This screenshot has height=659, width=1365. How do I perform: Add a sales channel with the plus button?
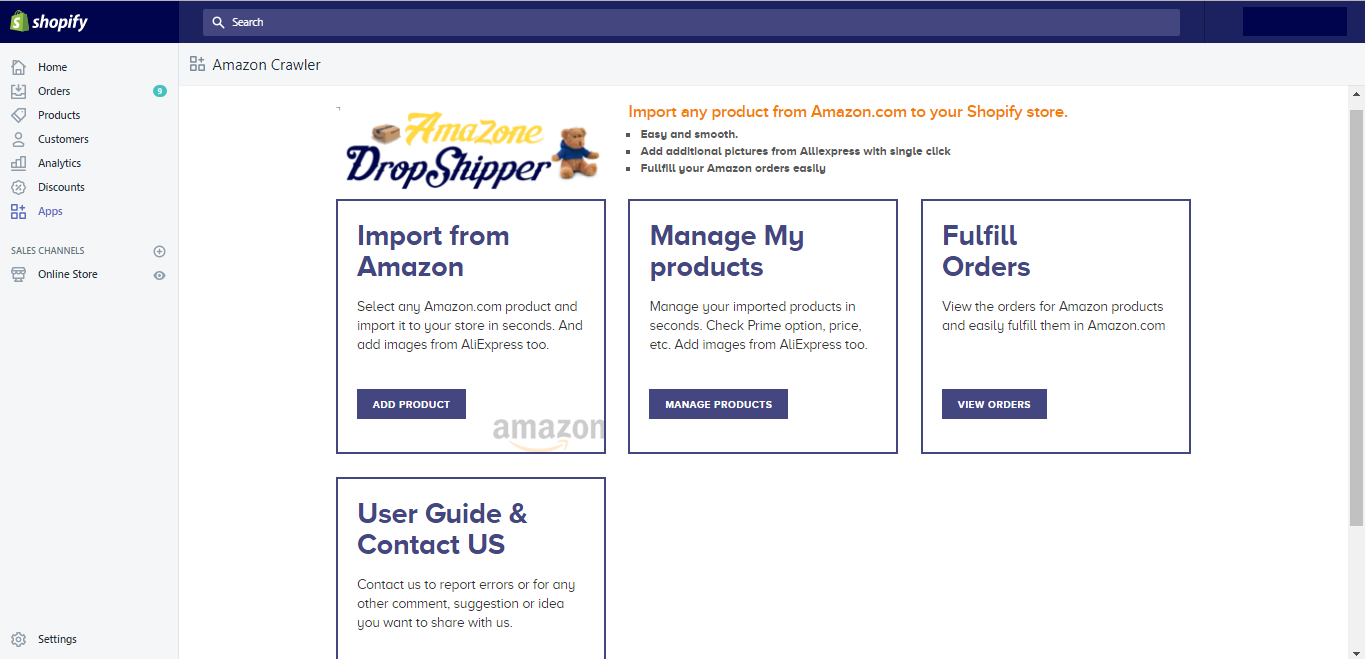tap(159, 251)
